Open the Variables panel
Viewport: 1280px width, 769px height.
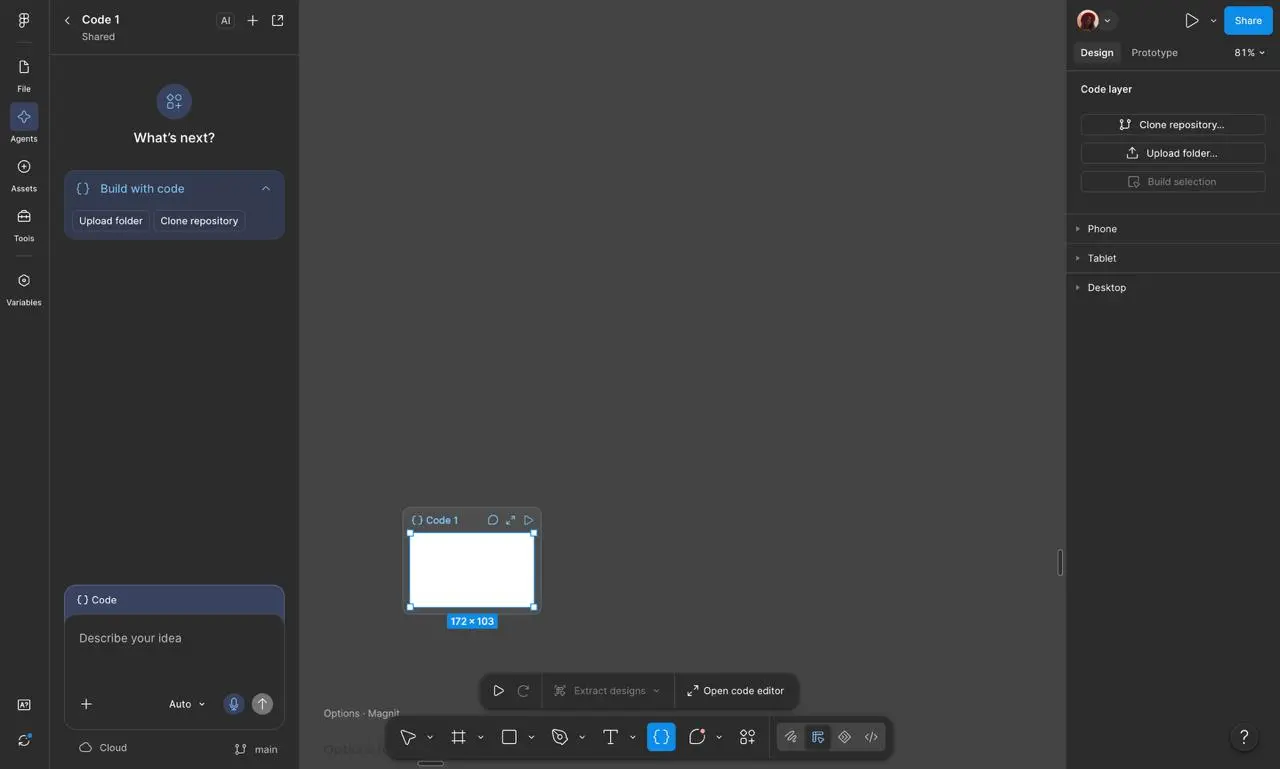pyautogui.click(x=24, y=288)
